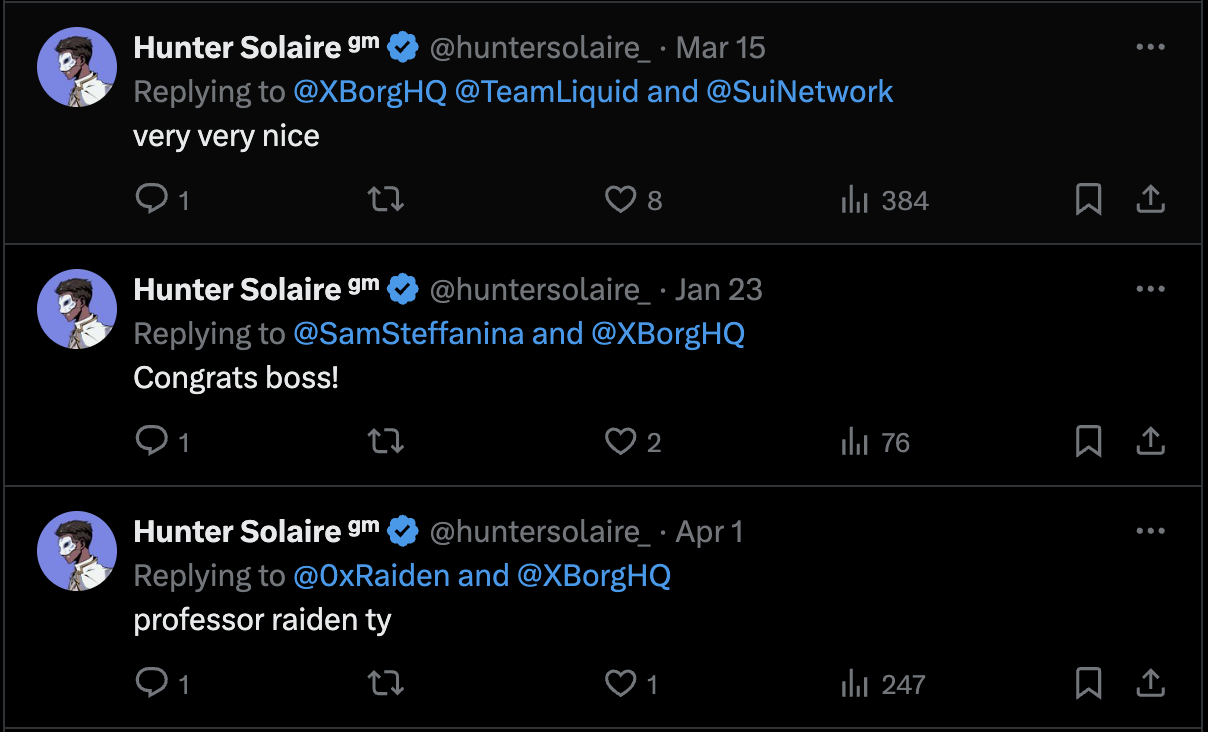Bookmark the "very very nice" tweet
This screenshot has height=732, width=1208.
[1088, 200]
